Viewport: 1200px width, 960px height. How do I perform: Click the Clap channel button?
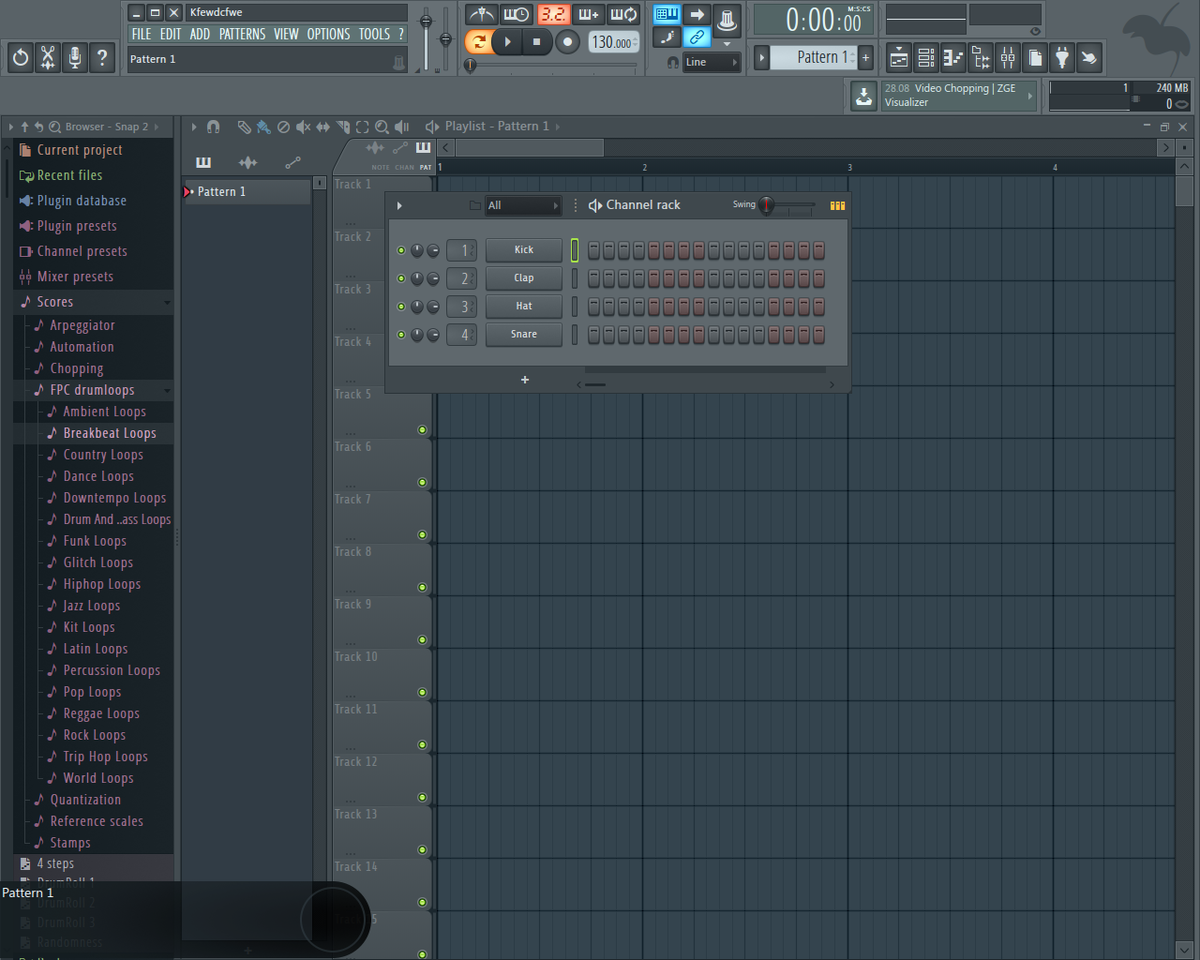(524, 278)
